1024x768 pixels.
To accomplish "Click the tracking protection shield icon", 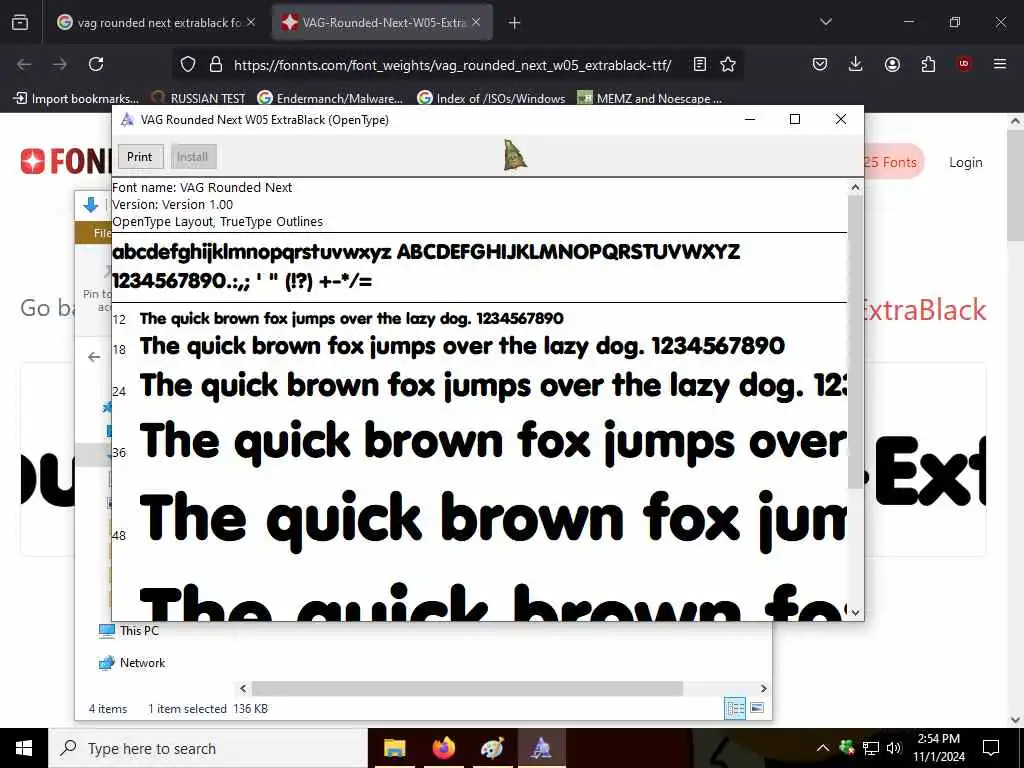I will point(188,64).
